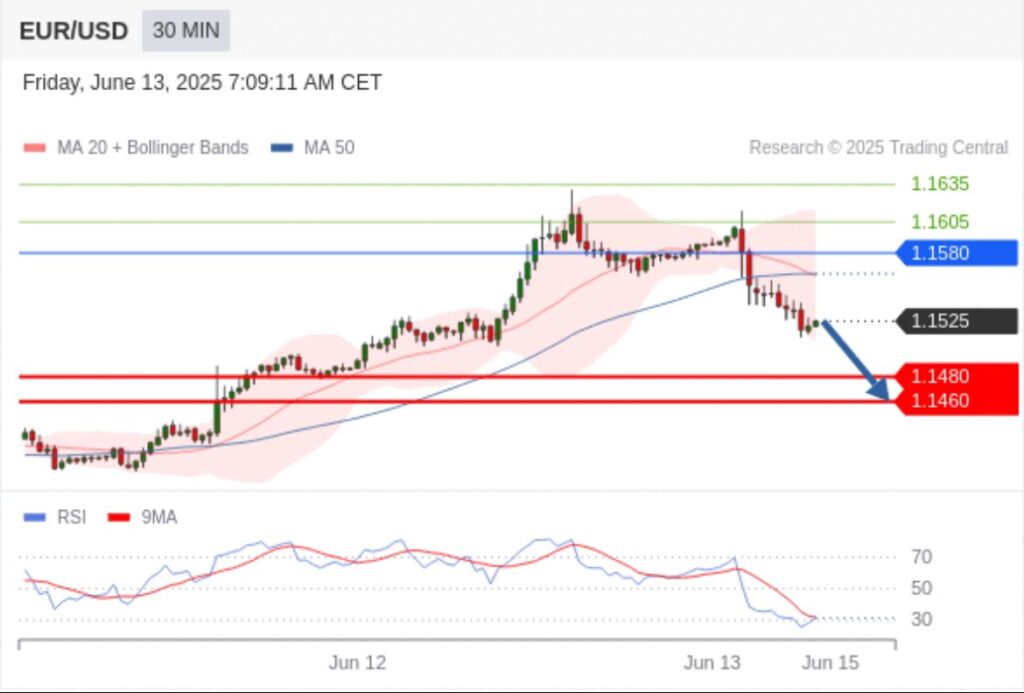Click the blue downward forecast arrow
Screen dimensions: 1024x693
pyautogui.click(x=856, y=360)
